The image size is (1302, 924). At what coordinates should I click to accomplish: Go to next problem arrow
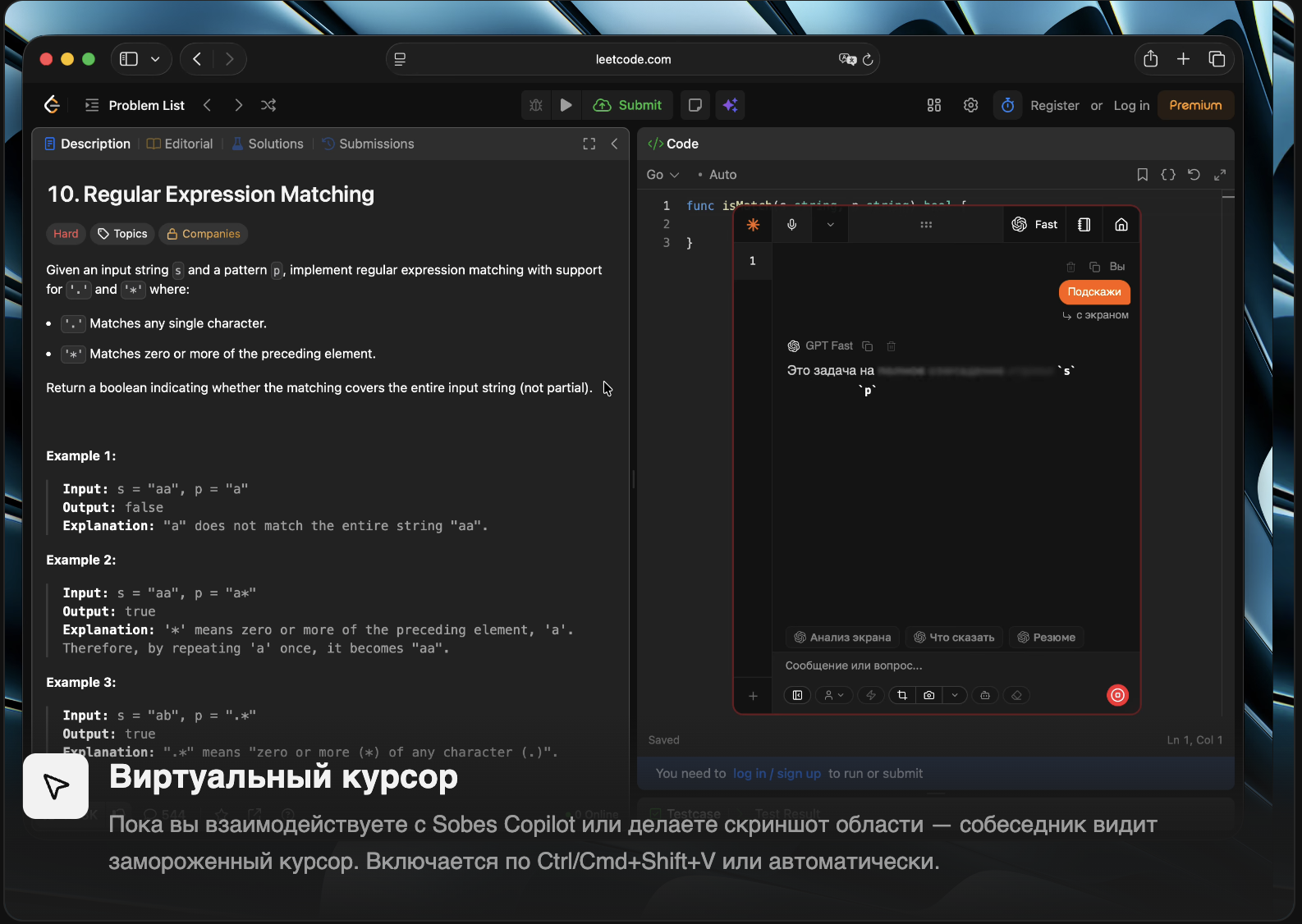coord(238,105)
